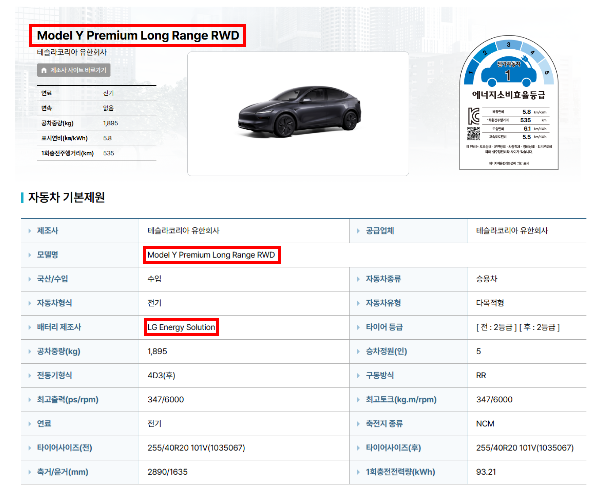Click the 2890/1635 value
The height and width of the screenshot is (504, 603).
click(x=167, y=472)
